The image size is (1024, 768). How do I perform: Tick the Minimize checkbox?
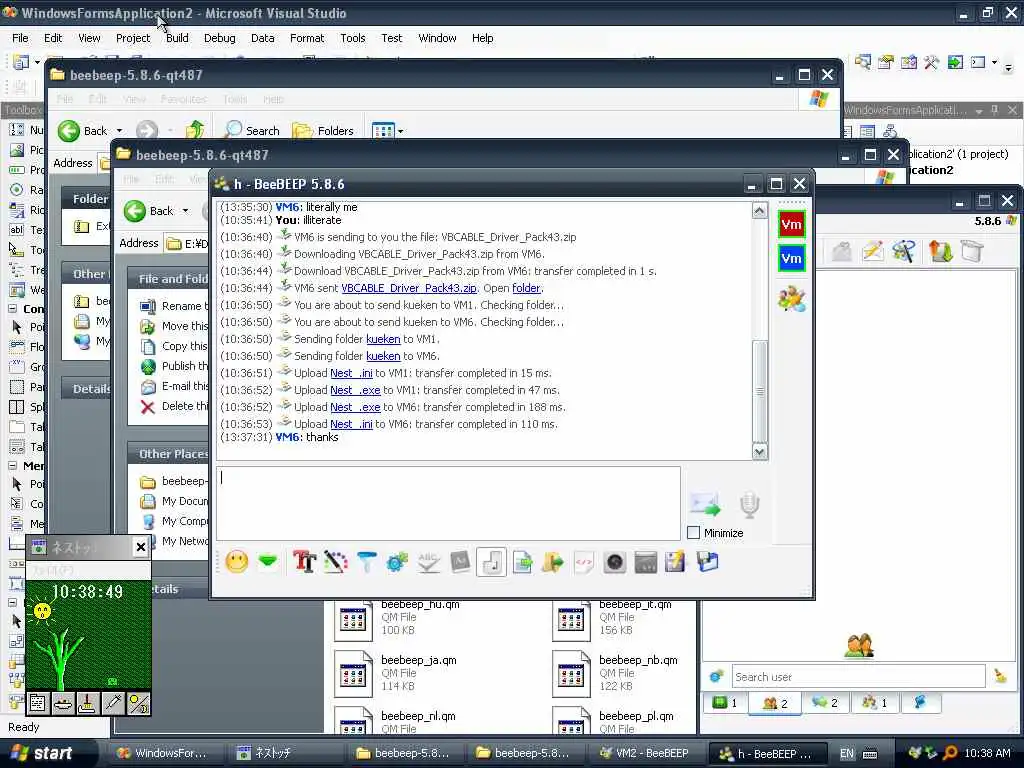(694, 532)
